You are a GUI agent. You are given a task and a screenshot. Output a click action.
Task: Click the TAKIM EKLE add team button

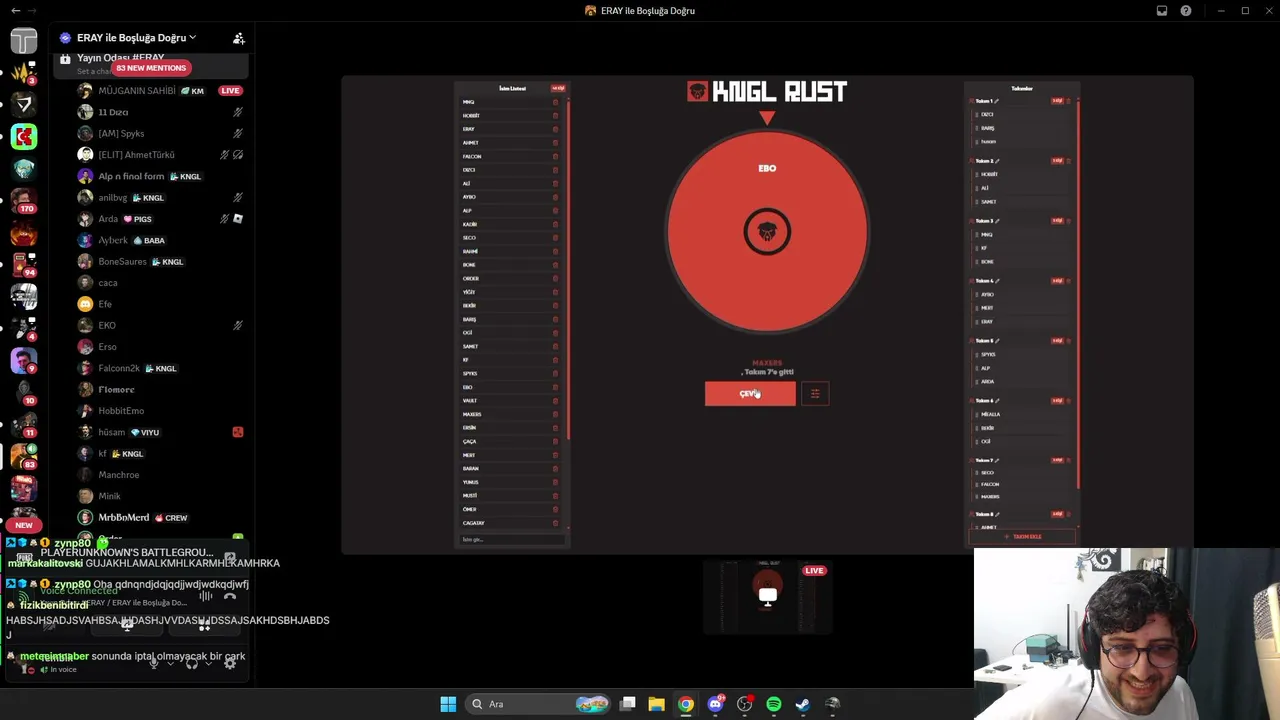(x=1023, y=537)
